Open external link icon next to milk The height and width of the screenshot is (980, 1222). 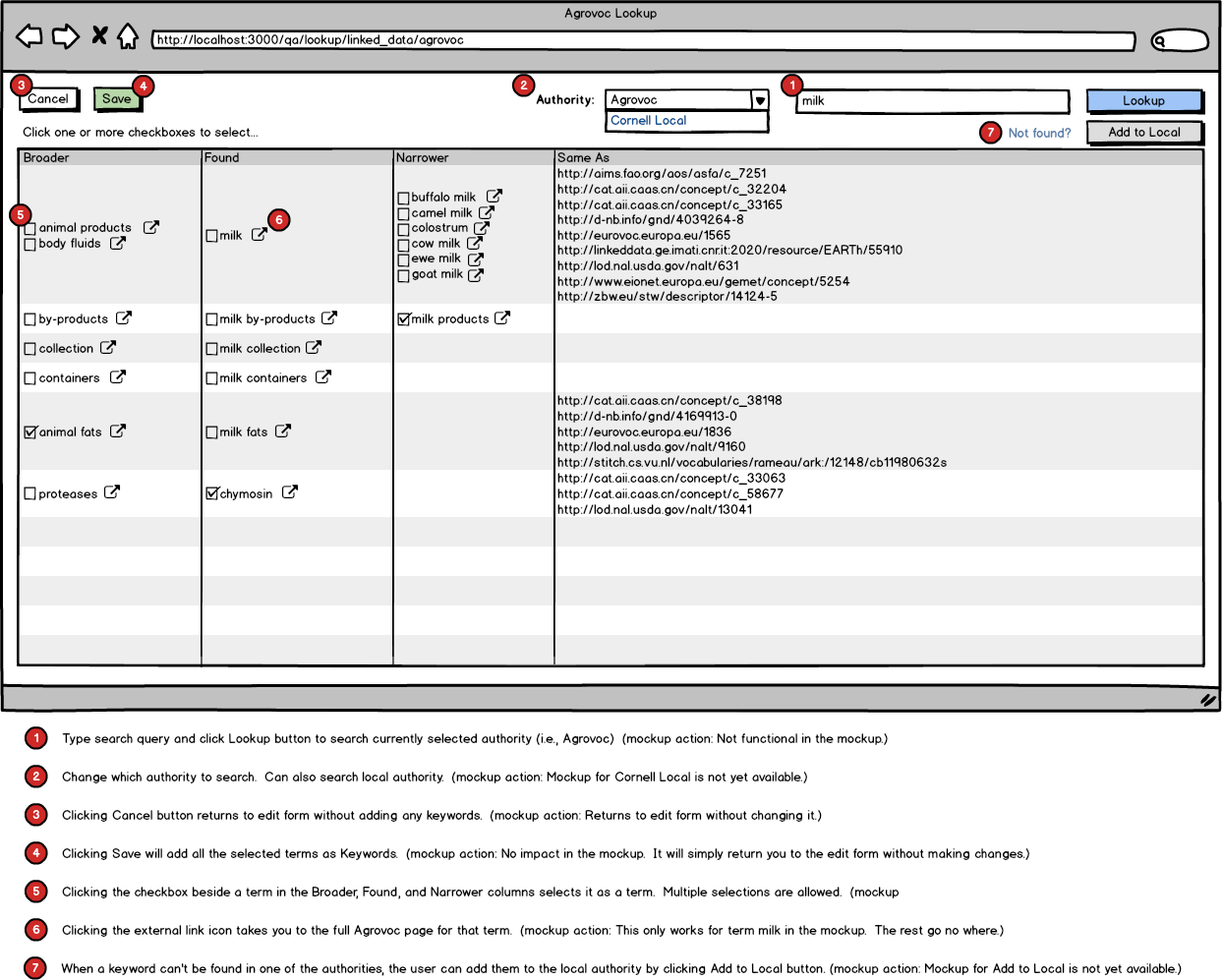point(260,235)
